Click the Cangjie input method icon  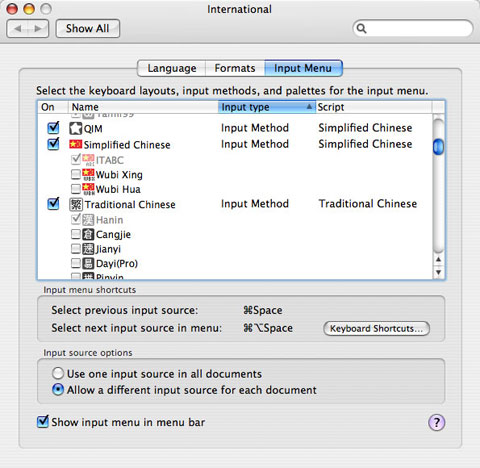coord(88,234)
